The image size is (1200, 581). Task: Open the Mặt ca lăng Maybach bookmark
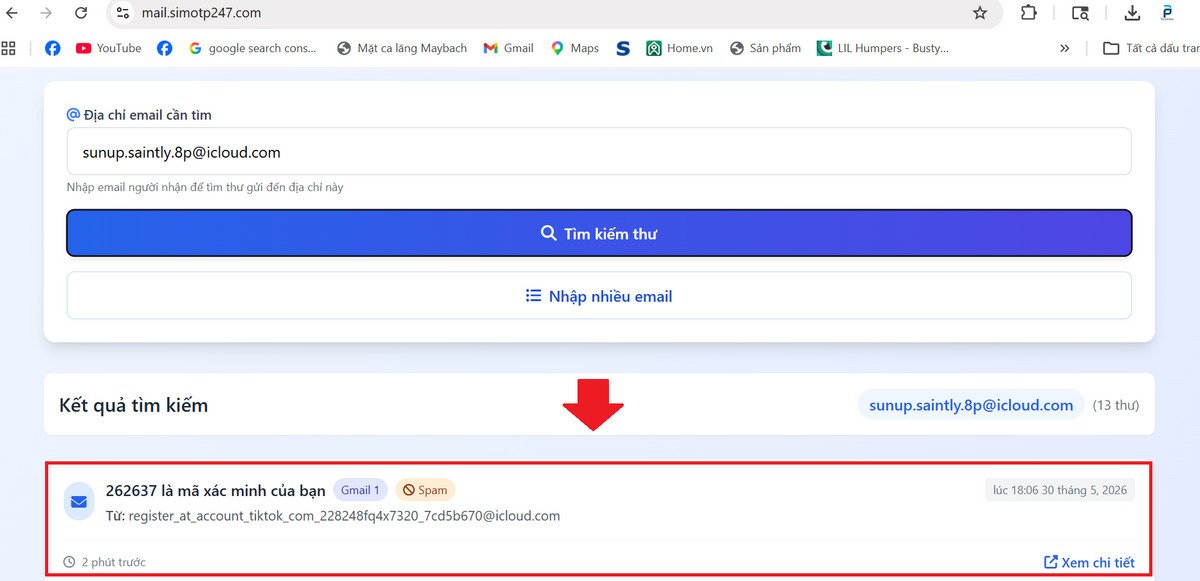point(402,48)
